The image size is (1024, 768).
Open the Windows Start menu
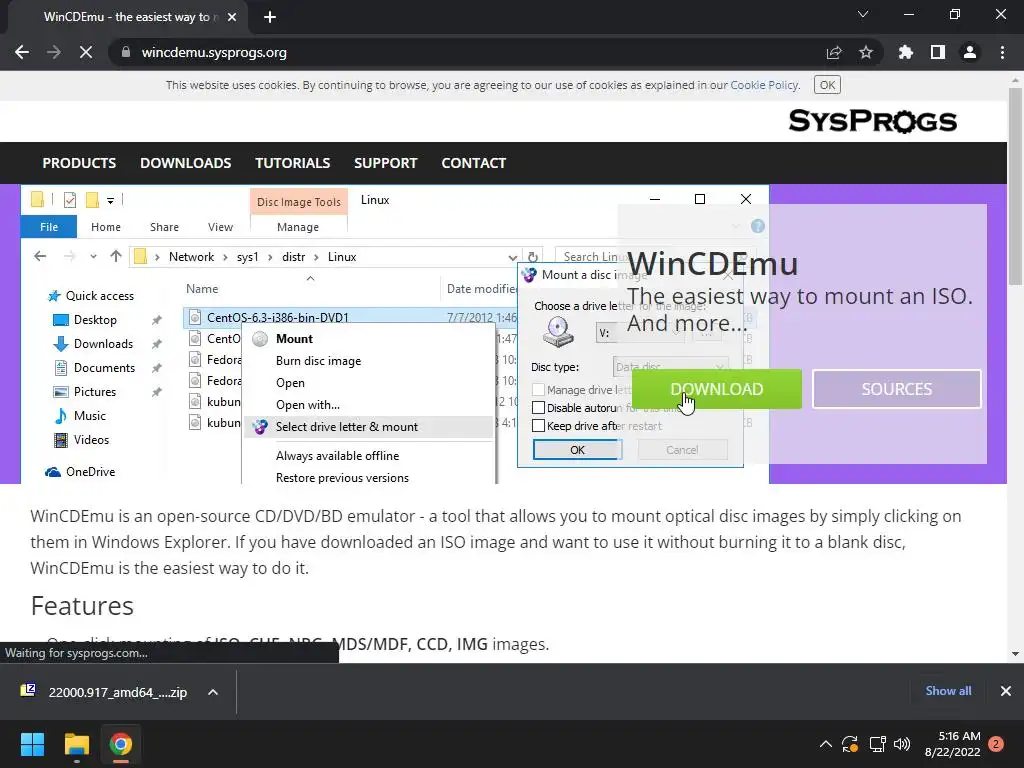(32, 744)
